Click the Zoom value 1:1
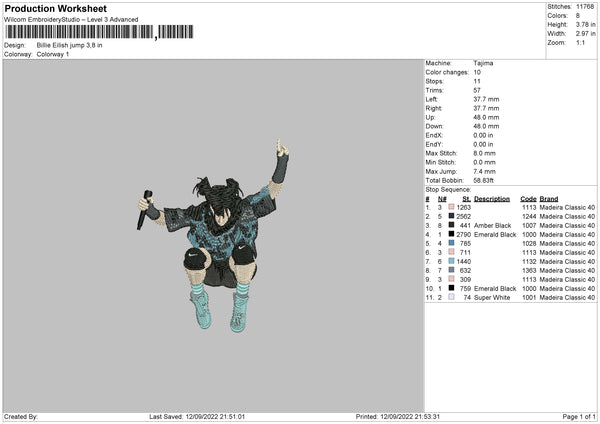600x424 pixels. 580,42
